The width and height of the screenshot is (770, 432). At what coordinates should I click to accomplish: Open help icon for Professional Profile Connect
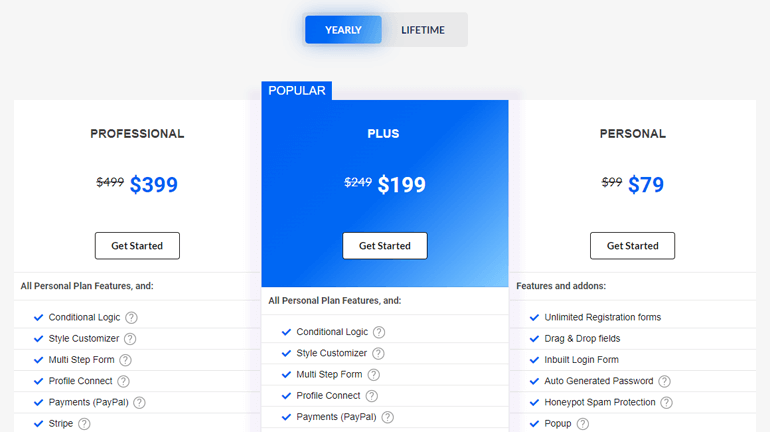(124, 381)
